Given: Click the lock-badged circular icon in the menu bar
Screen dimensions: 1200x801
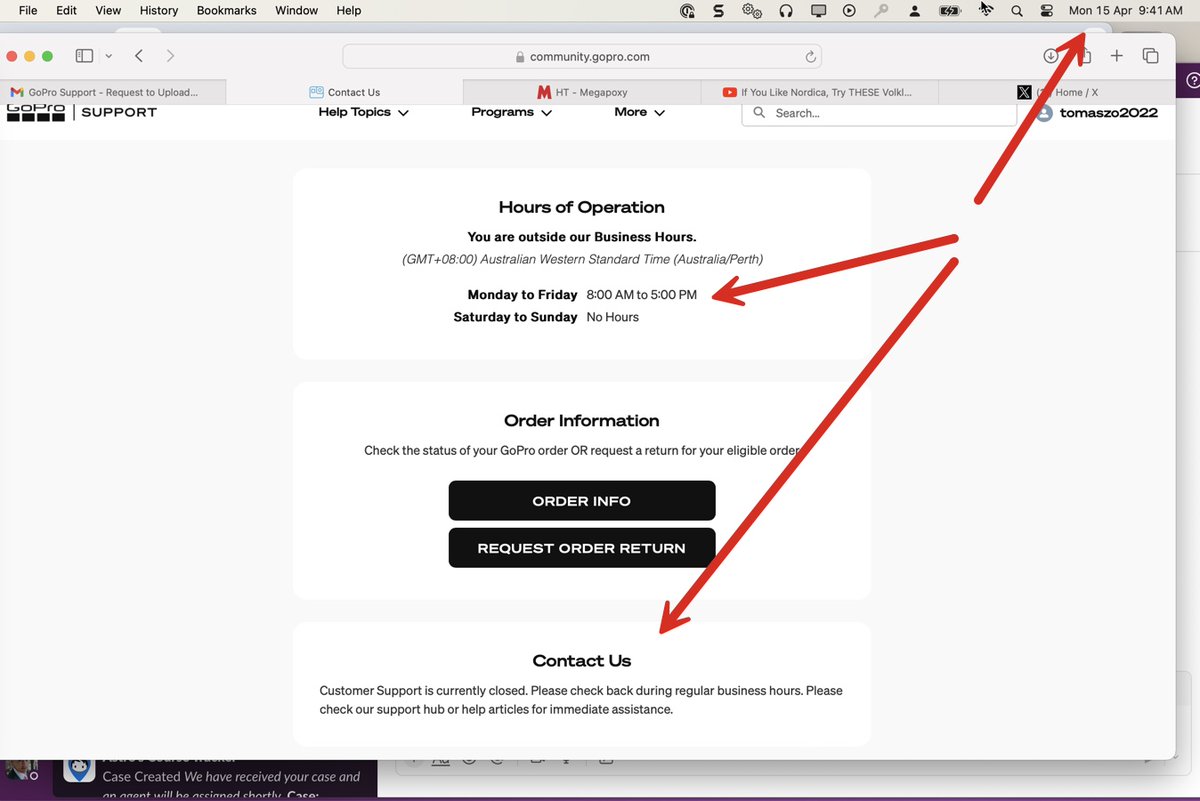Looking at the screenshot, I should point(687,11).
